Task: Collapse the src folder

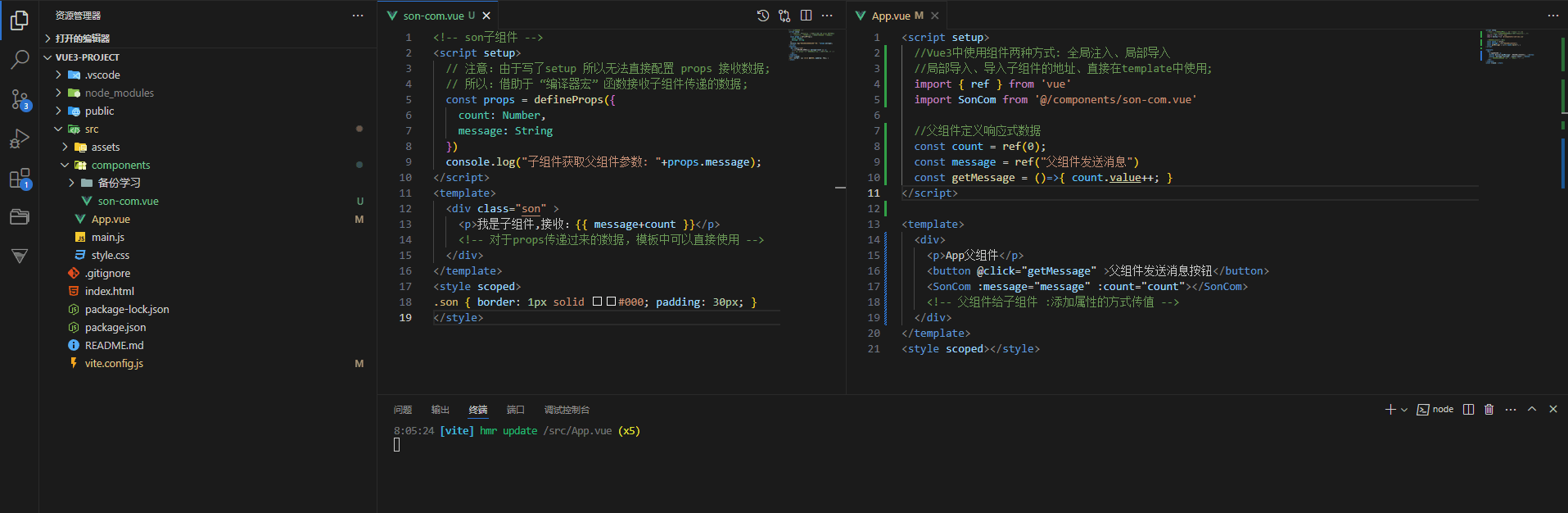Action: (208, 129)
